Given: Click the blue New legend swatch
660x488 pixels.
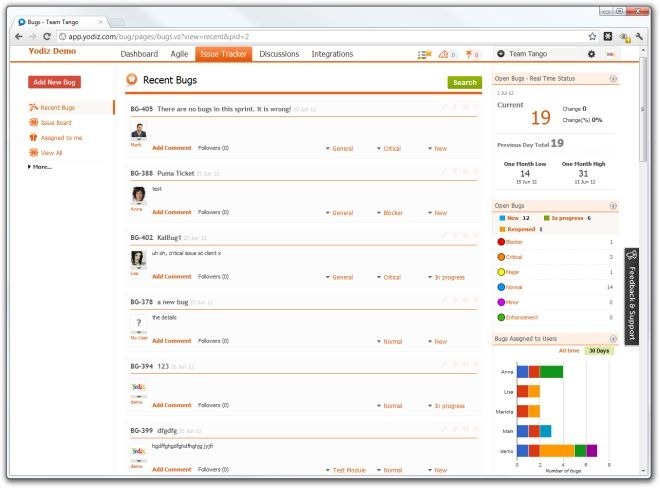Looking at the screenshot, I should pyautogui.click(x=502, y=218).
